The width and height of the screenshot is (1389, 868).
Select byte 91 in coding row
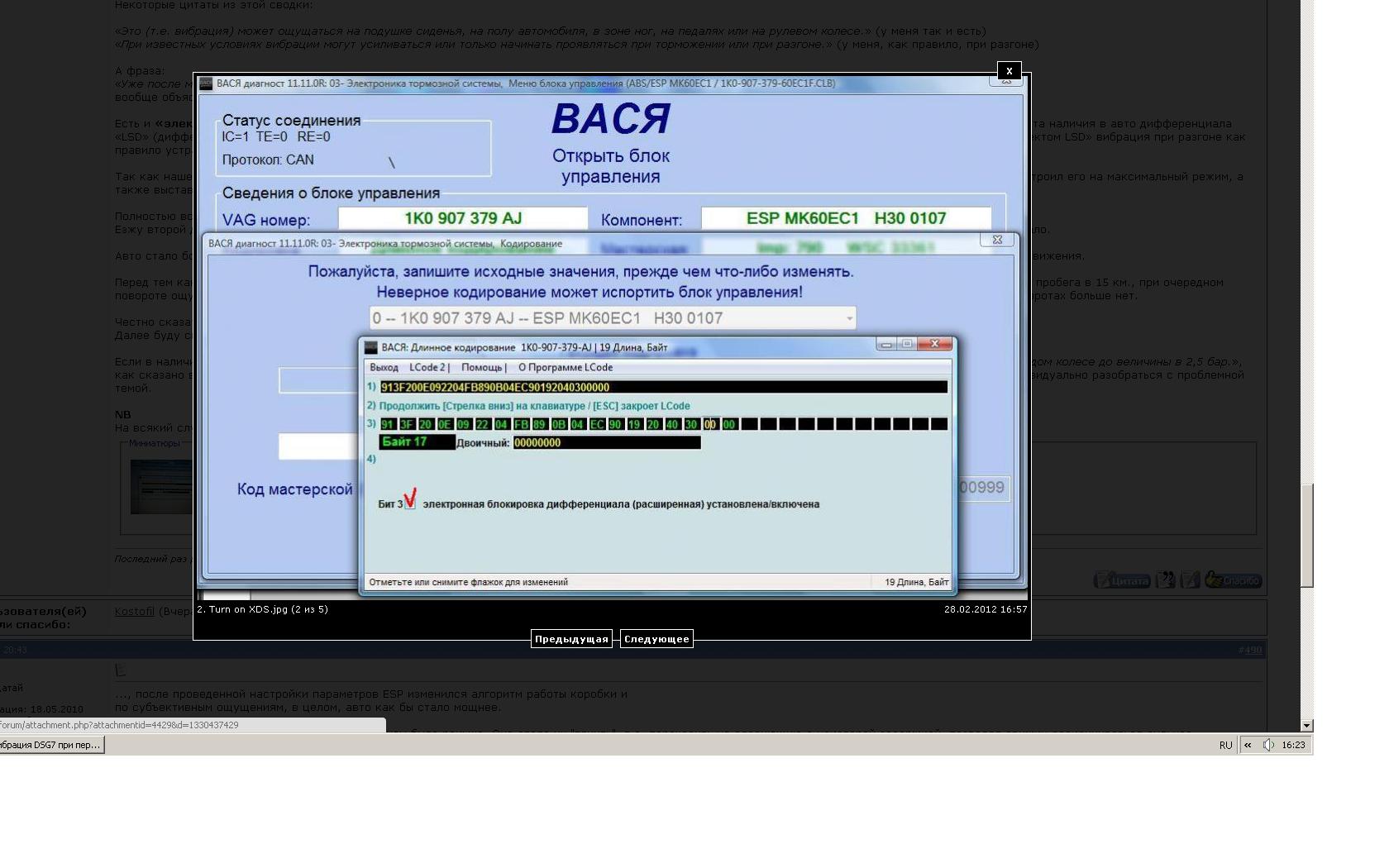pos(387,424)
